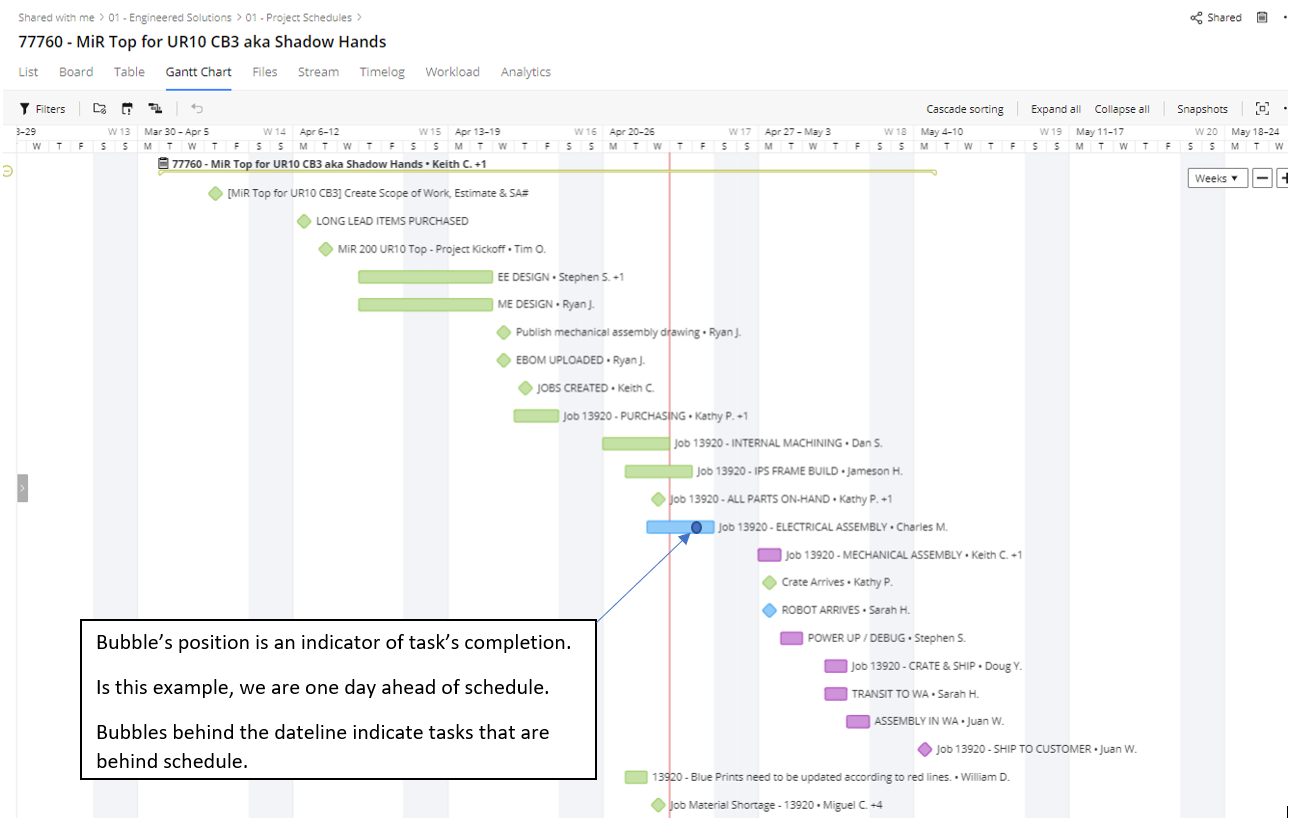Click the ROBOT ARRIVES blue milestone diamond

pos(769,610)
